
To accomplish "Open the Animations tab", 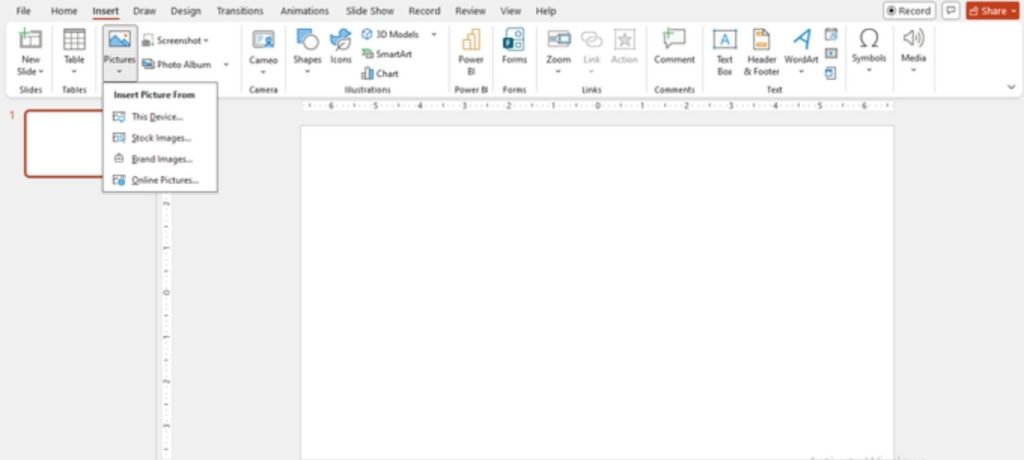I will click(305, 11).
